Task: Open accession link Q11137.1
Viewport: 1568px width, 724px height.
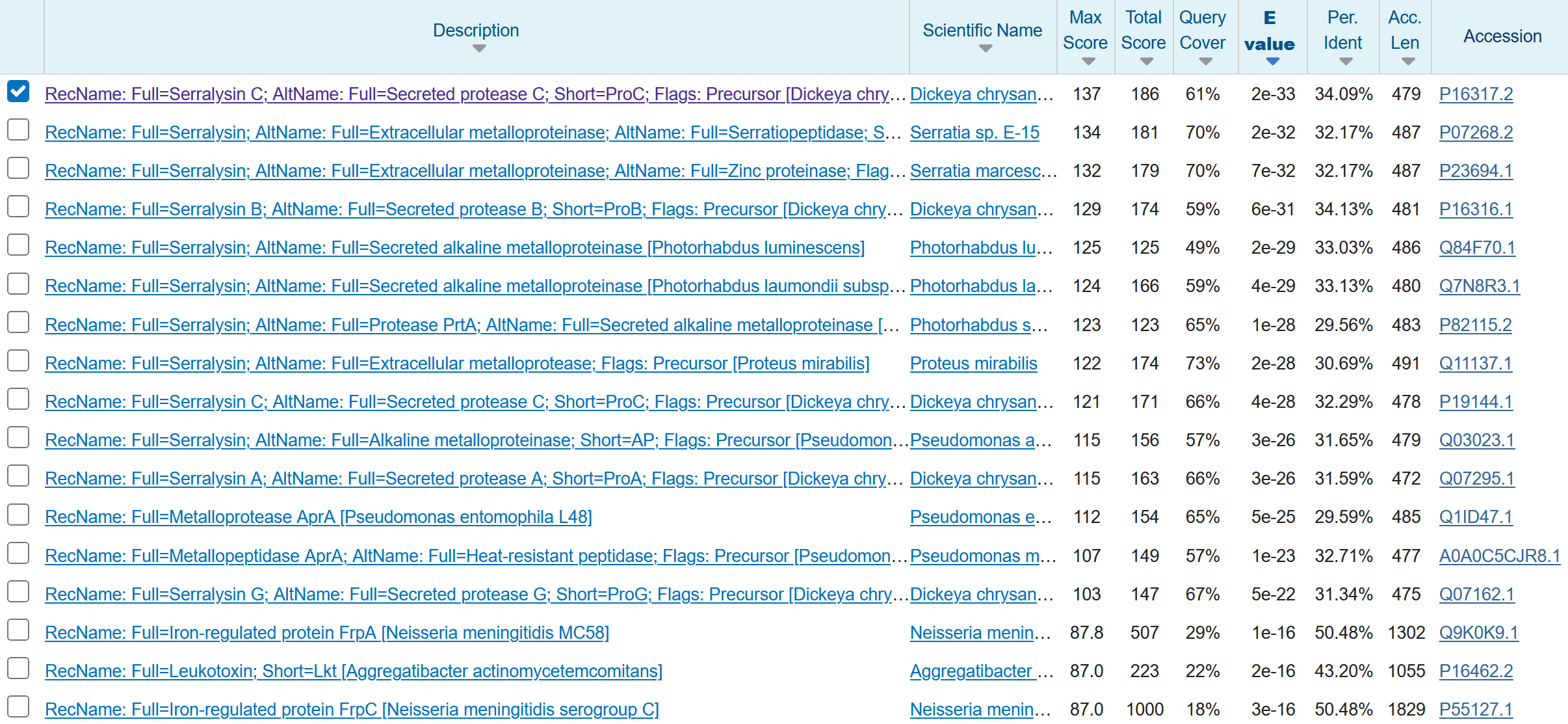Action: (1475, 364)
